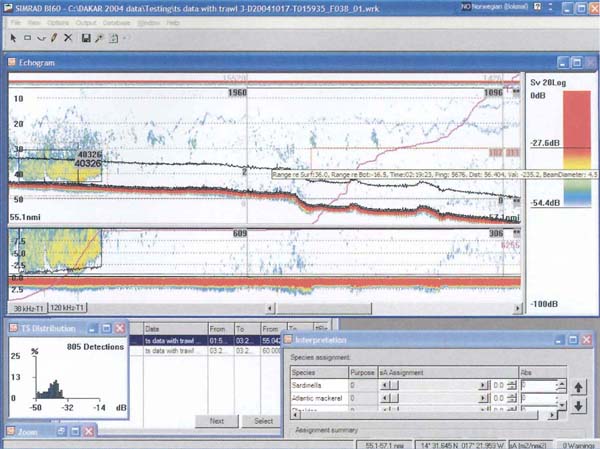Open the File menu

(x=16, y=21)
